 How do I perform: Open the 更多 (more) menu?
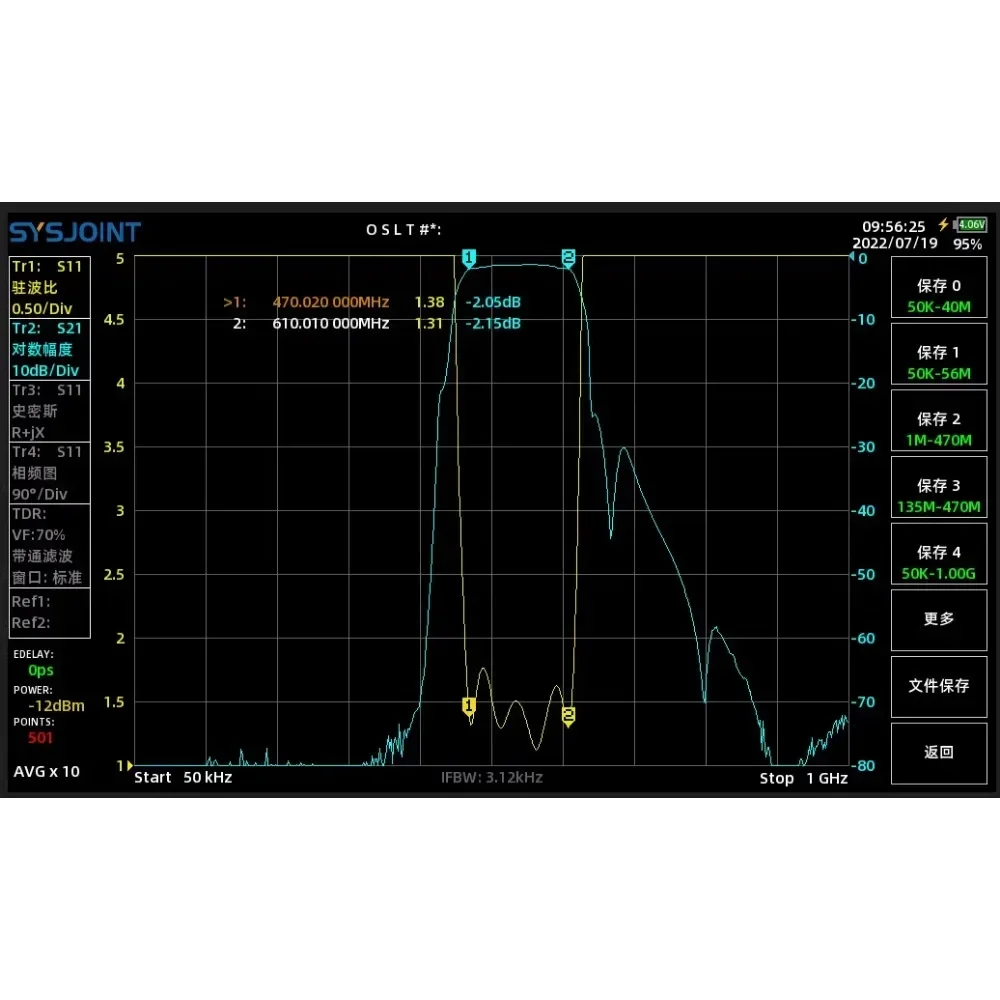point(939,620)
